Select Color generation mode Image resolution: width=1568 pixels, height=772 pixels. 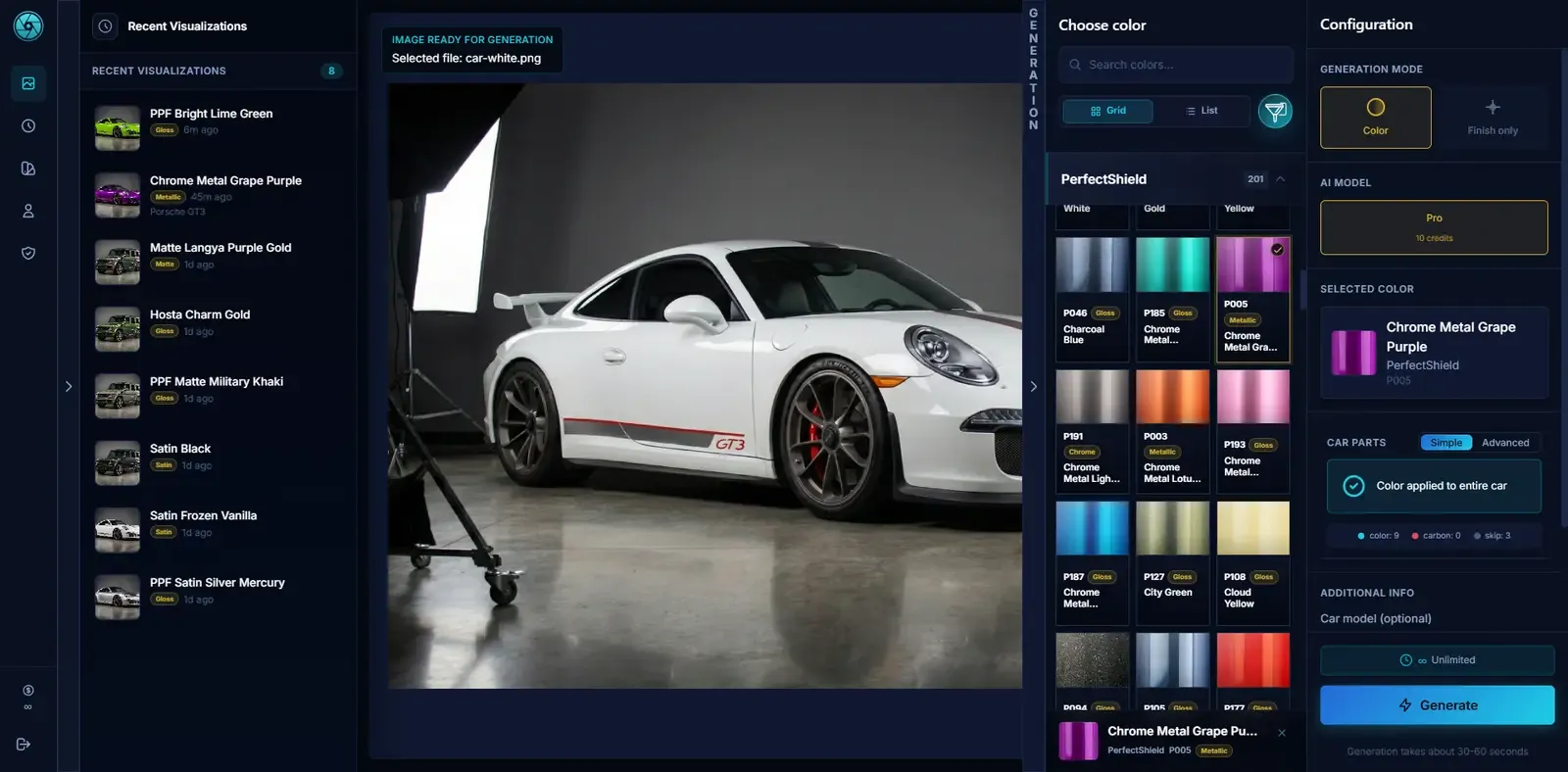1375,118
